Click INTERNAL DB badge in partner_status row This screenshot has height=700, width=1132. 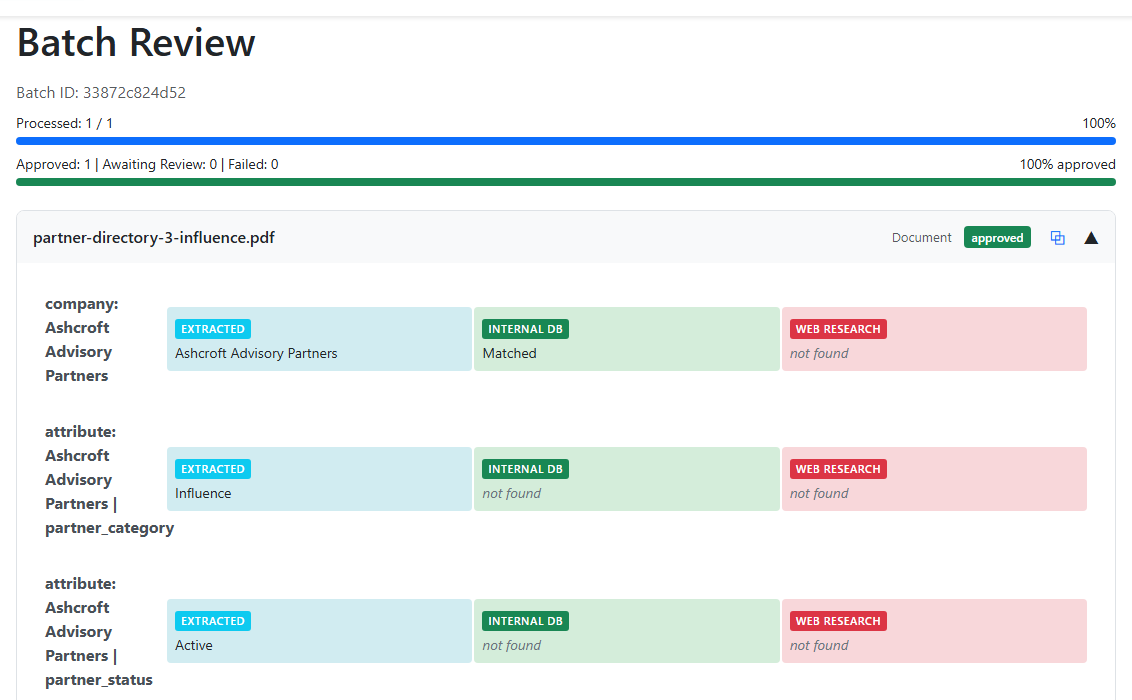pyautogui.click(x=525, y=621)
